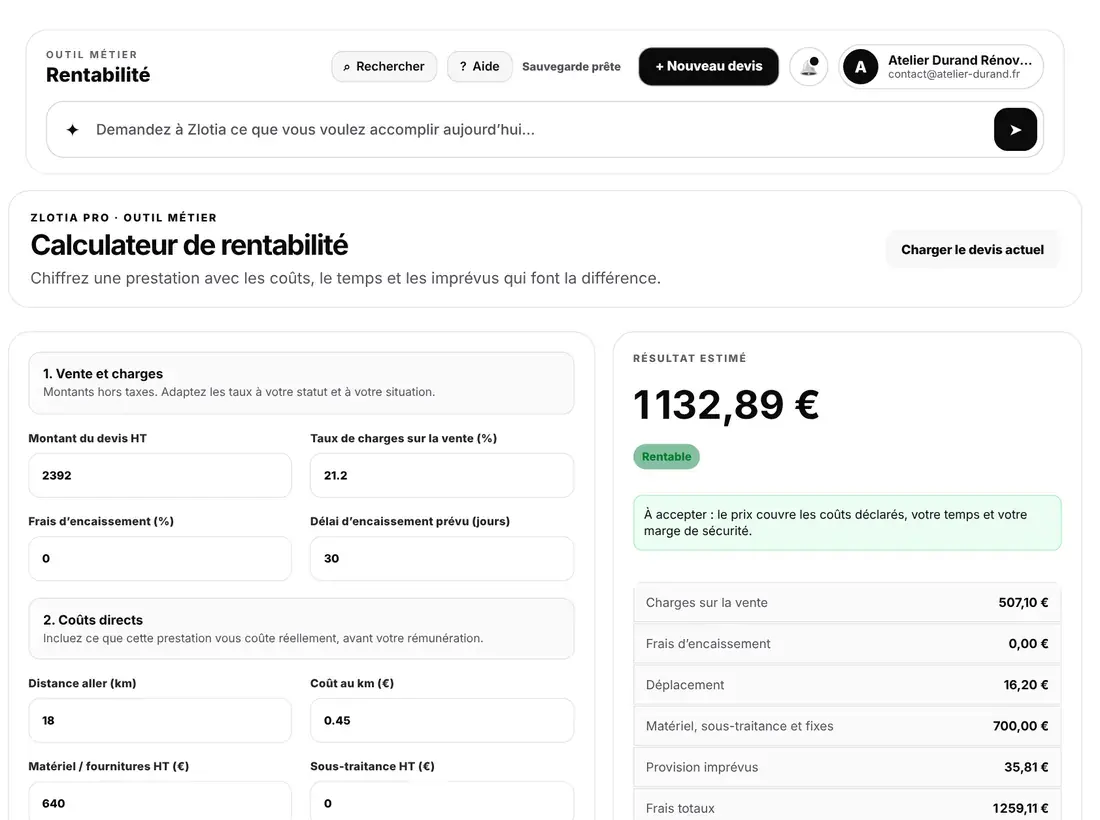The width and height of the screenshot is (1100, 820).
Task: Click the À accepter advice message
Action: 847,523
